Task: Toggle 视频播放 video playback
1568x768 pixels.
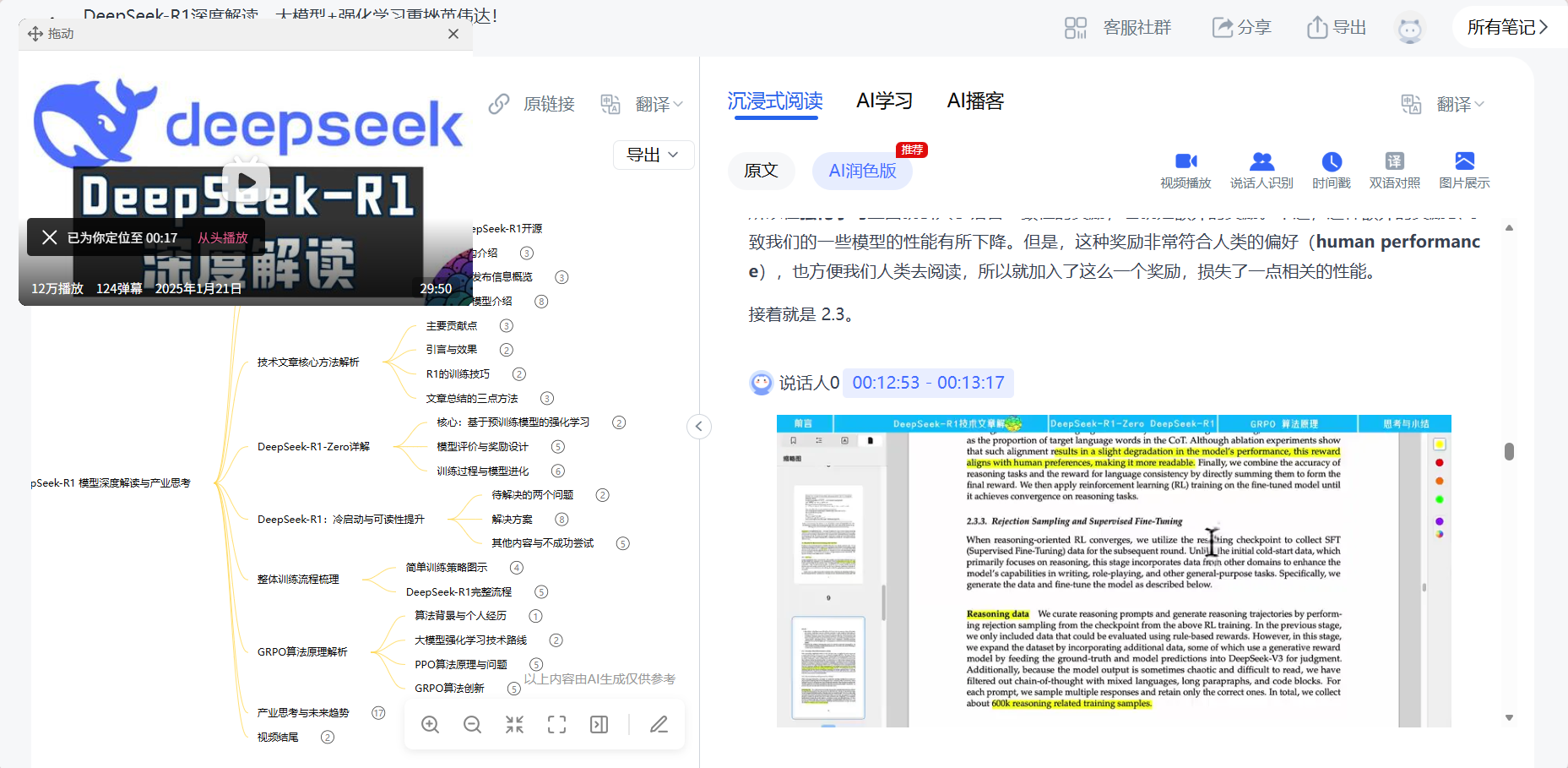Action: click(1185, 171)
